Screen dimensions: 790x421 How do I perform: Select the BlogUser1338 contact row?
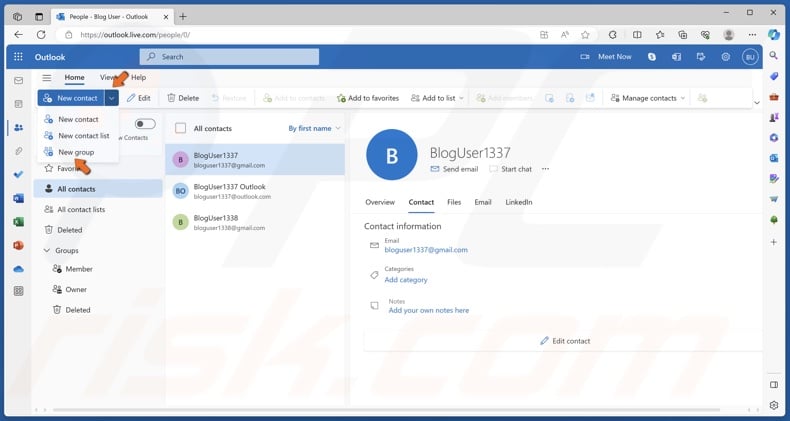[x=255, y=222]
